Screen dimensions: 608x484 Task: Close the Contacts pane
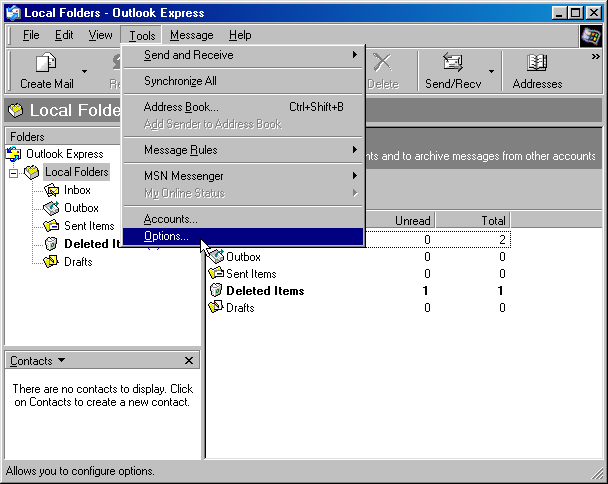click(x=189, y=361)
